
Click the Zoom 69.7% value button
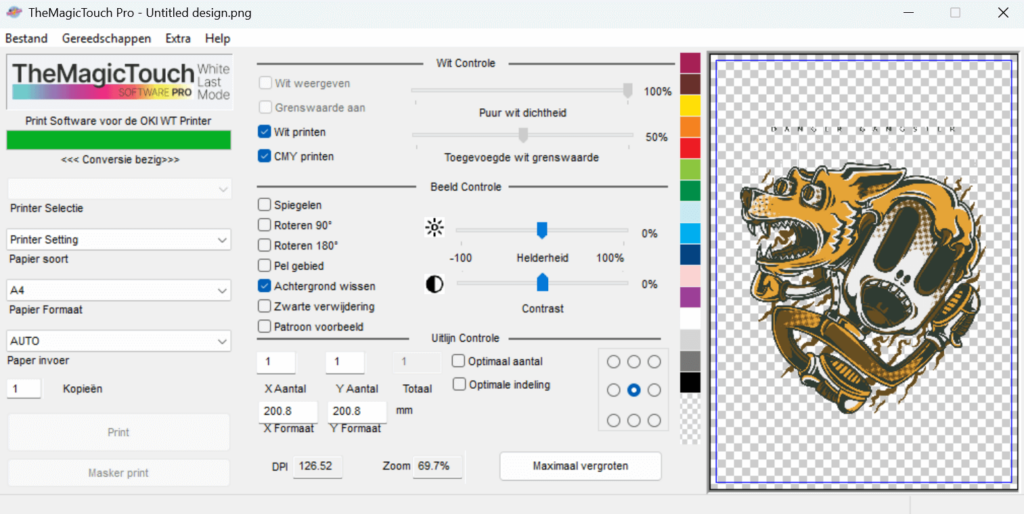(x=438, y=466)
